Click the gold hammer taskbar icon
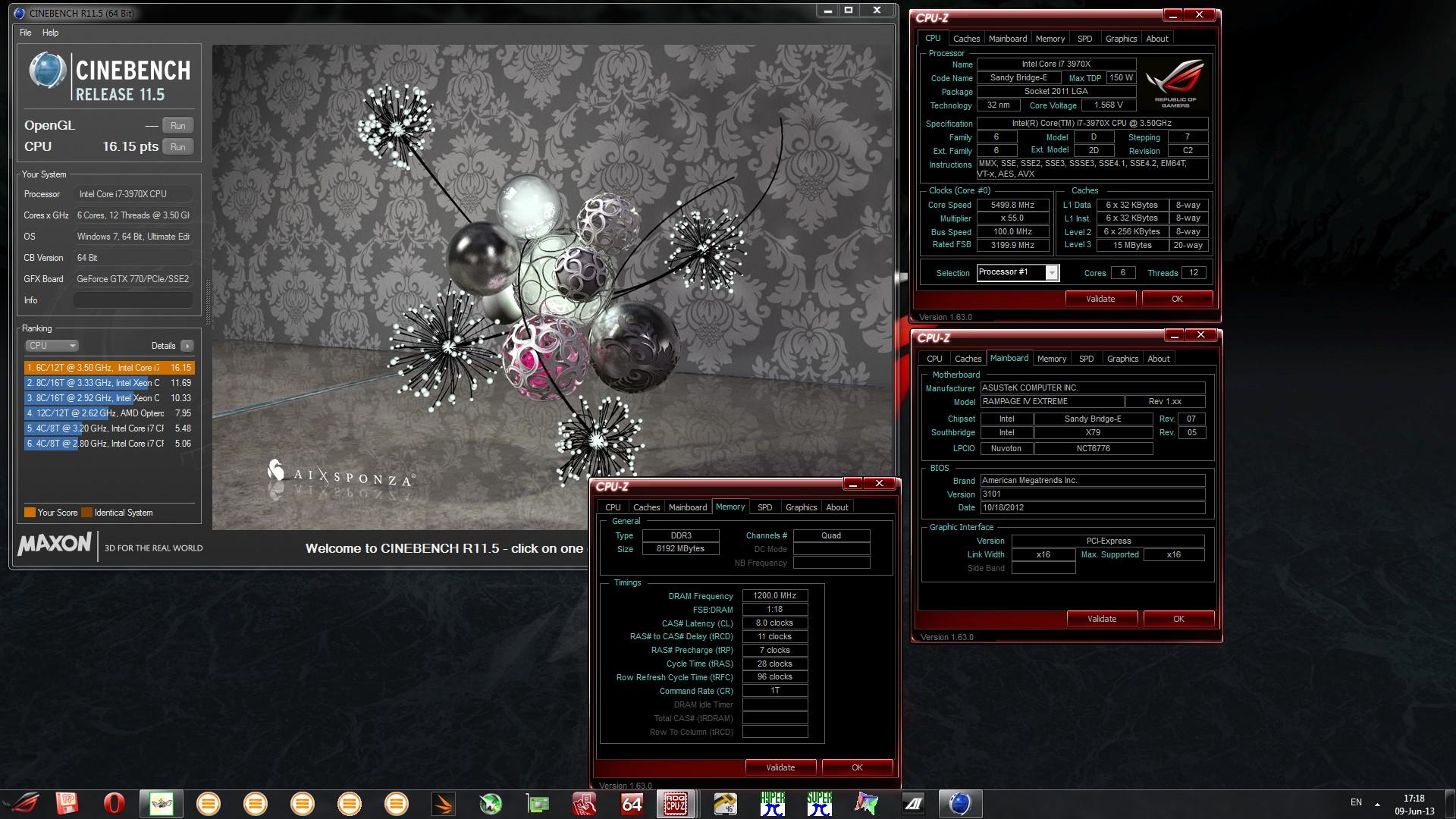The height and width of the screenshot is (819, 1456). [x=726, y=803]
